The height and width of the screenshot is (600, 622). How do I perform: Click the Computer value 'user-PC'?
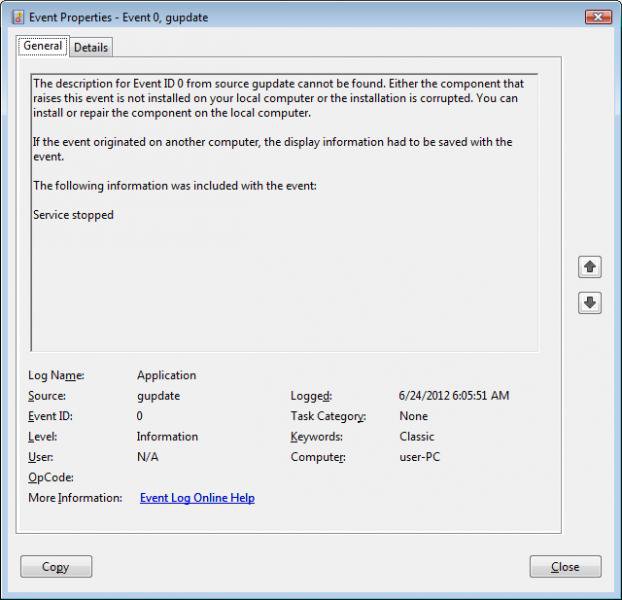pyautogui.click(x=420, y=457)
